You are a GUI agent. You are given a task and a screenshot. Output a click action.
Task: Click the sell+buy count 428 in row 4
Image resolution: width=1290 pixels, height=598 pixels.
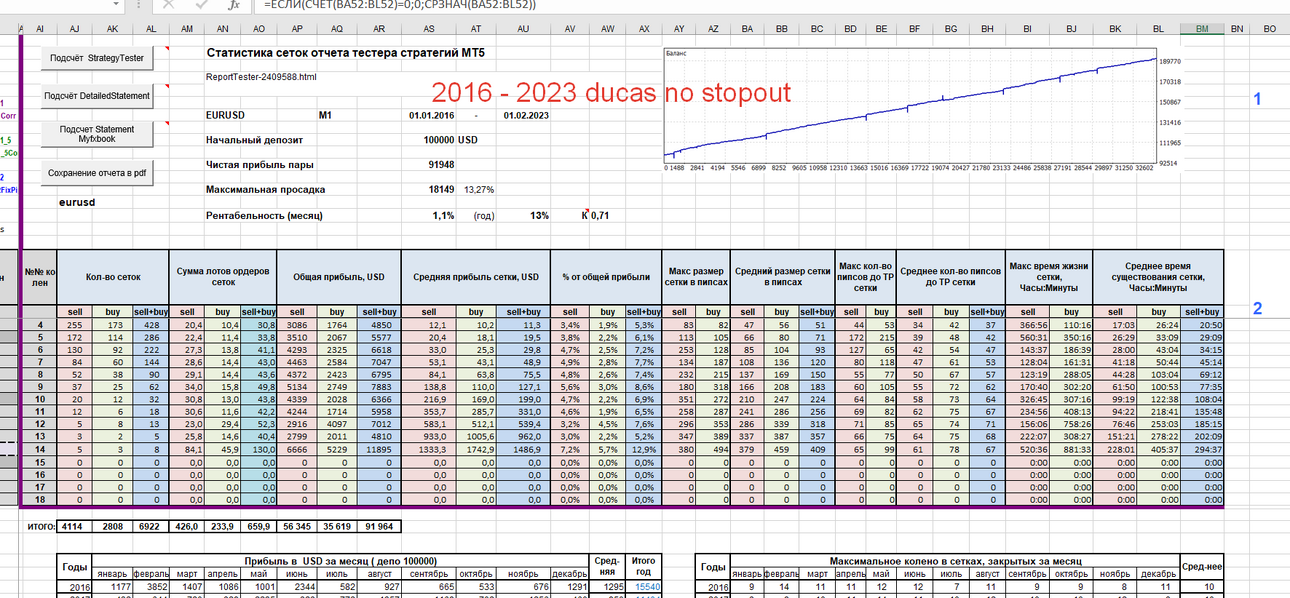pos(149,325)
